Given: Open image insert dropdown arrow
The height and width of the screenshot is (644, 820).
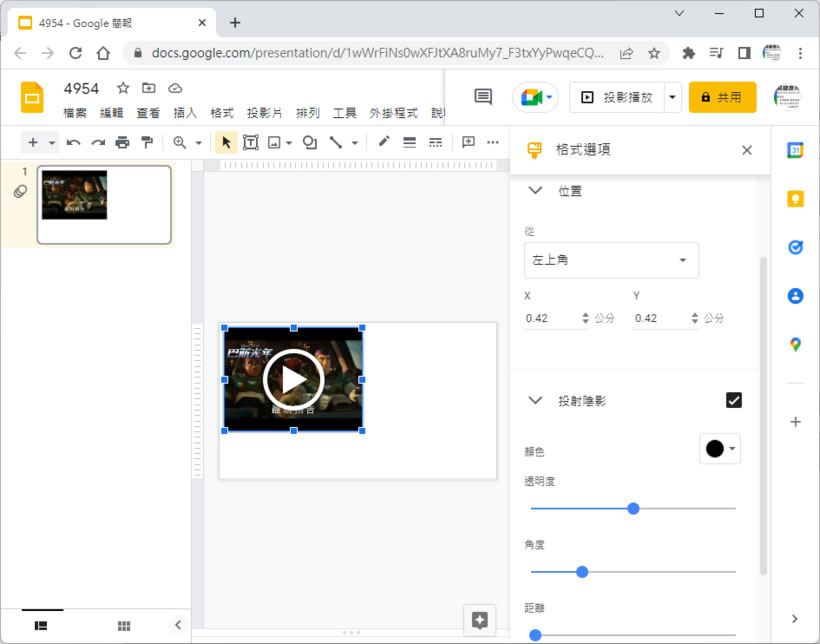Looking at the screenshot, I should (x=289, y=142).
